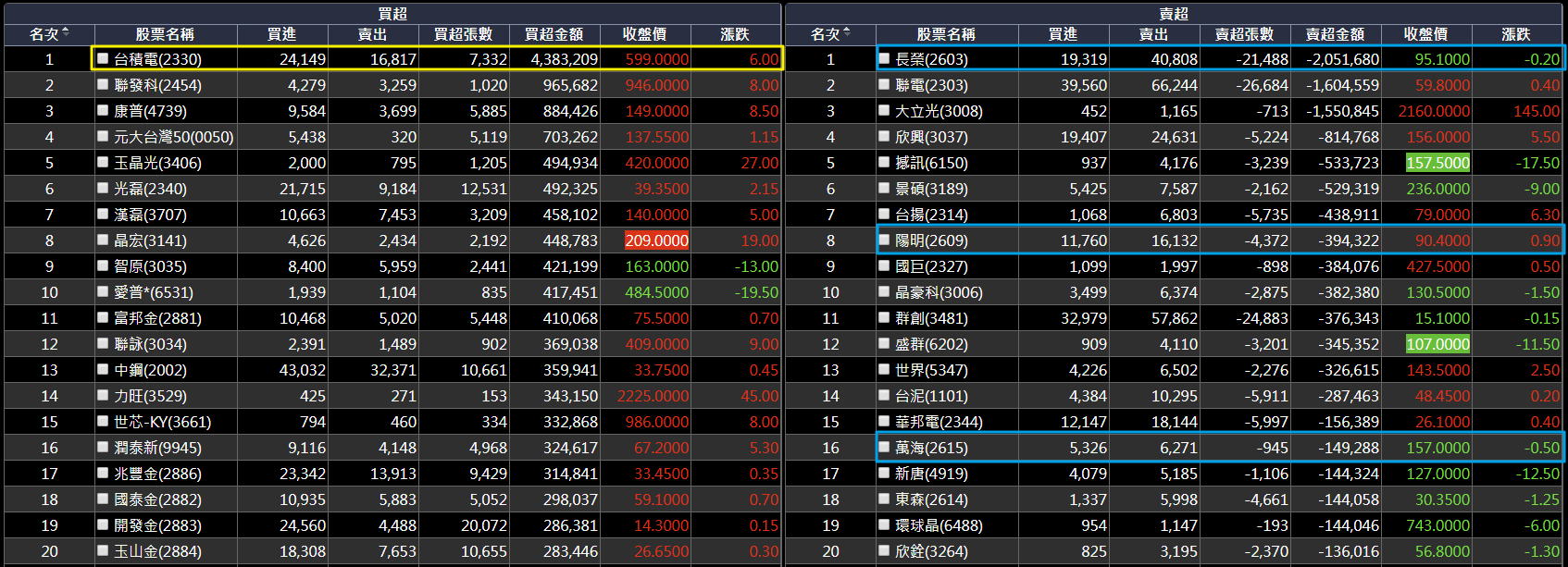Image resolution: width=1568 pixels, height=567 pixels.
Task: Select stock name 景碩(3189)
Action: [931, 188]
